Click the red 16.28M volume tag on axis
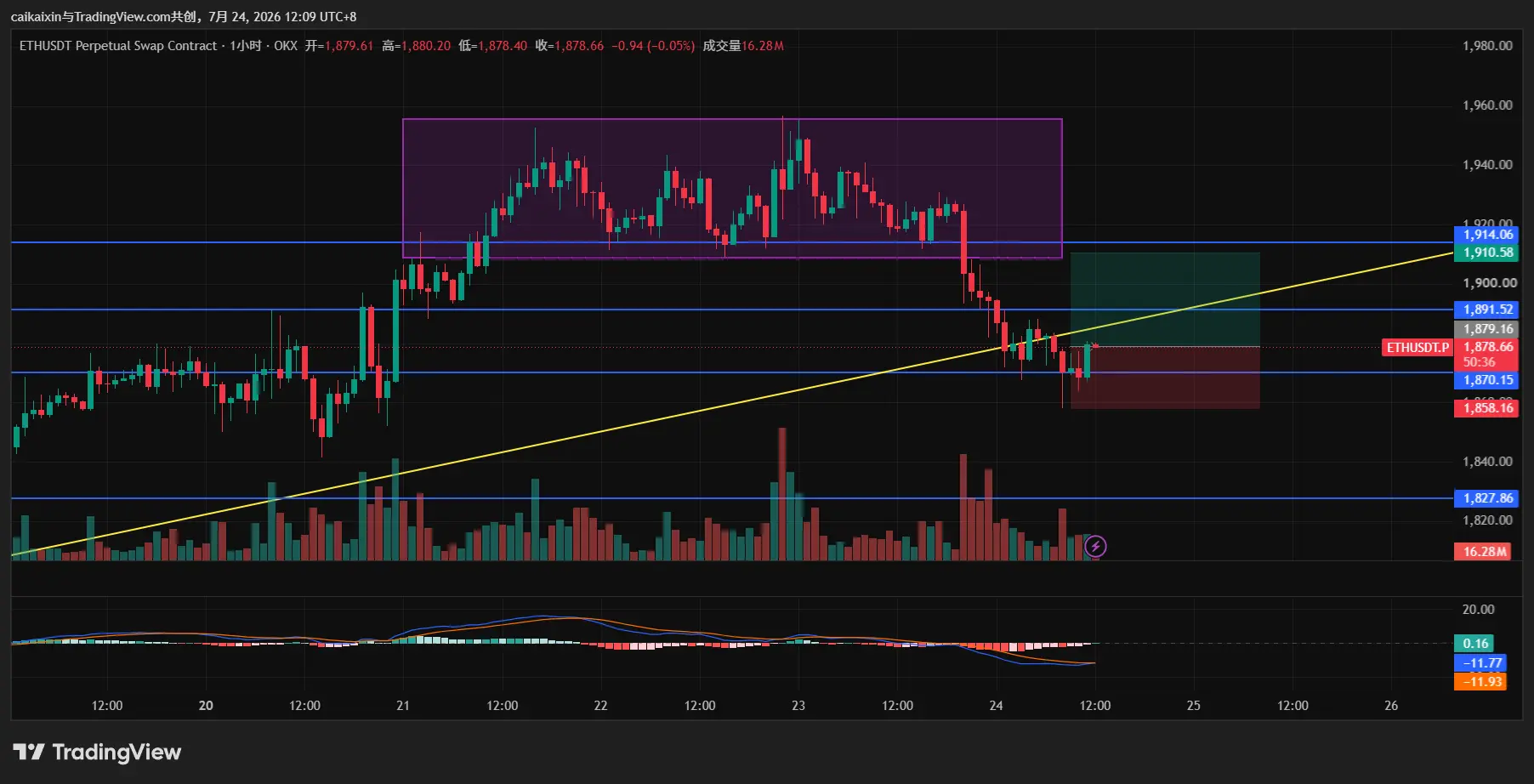 click(1484, 552)
